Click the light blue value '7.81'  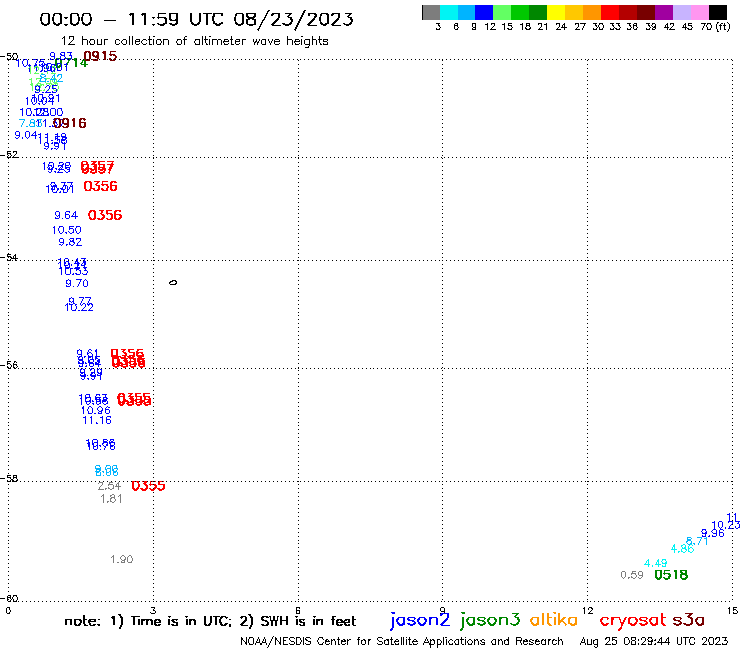30,123
